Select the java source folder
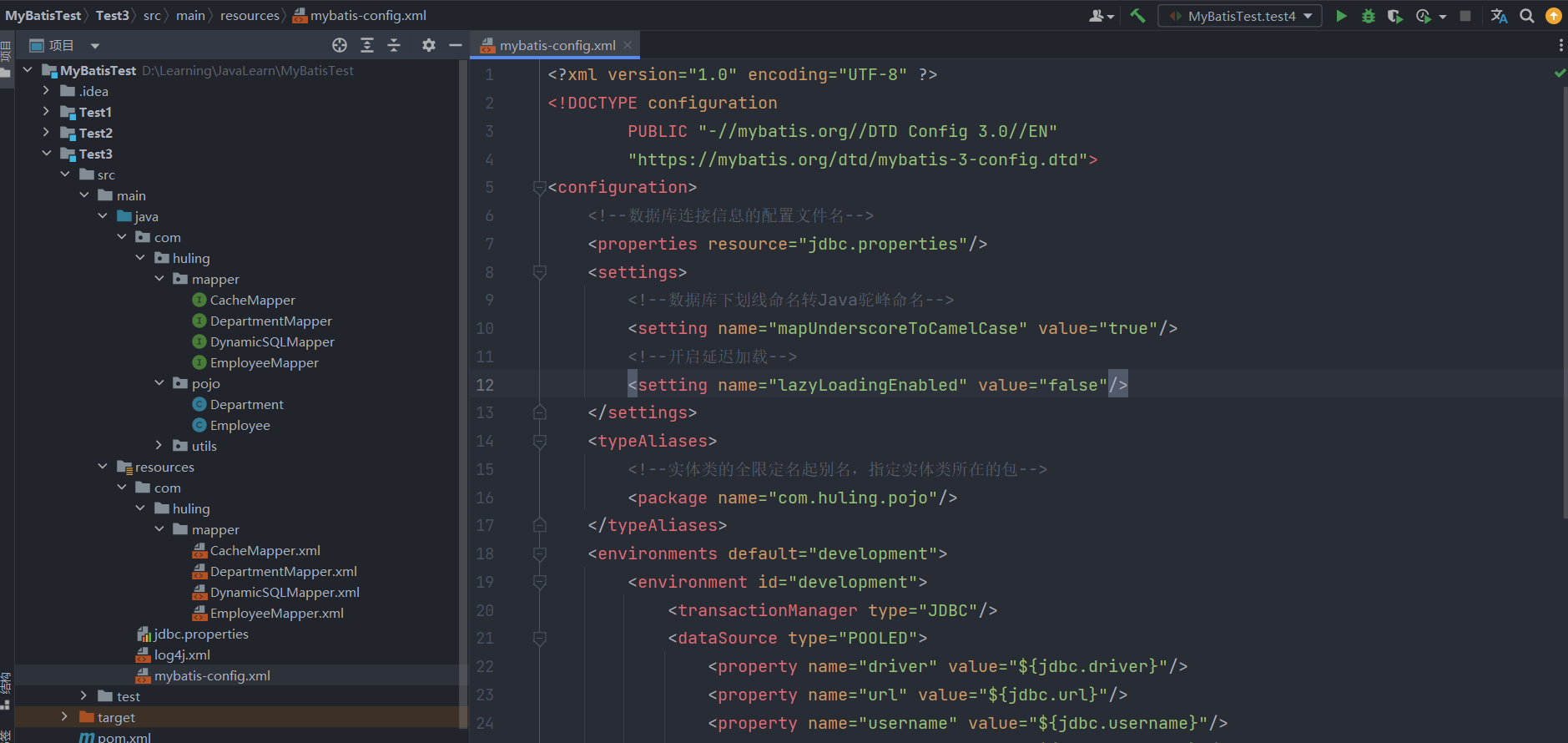 point(146,216)
